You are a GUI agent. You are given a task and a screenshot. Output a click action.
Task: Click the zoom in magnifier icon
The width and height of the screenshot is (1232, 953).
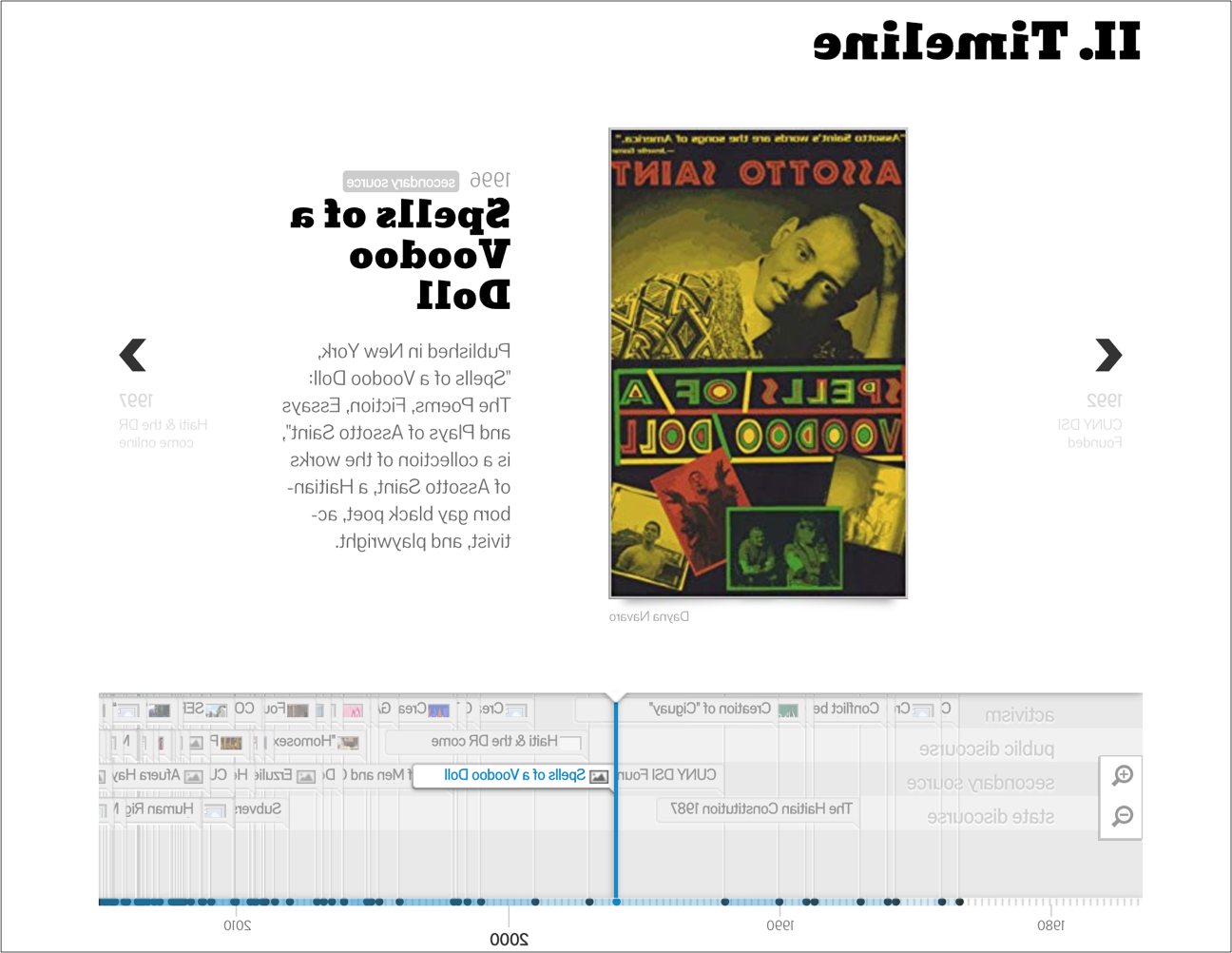(x=1122, y=775)
